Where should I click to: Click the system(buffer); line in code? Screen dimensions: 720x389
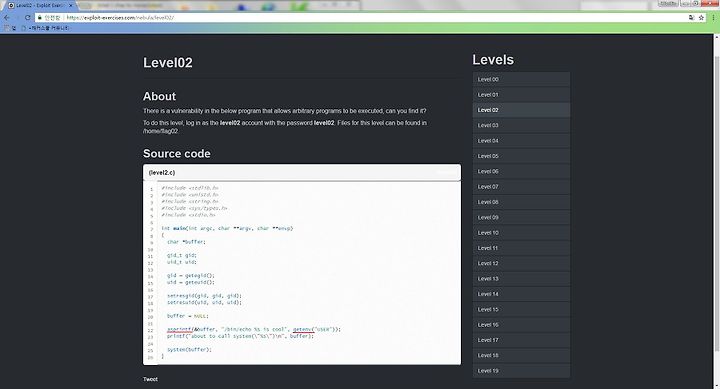189,350
